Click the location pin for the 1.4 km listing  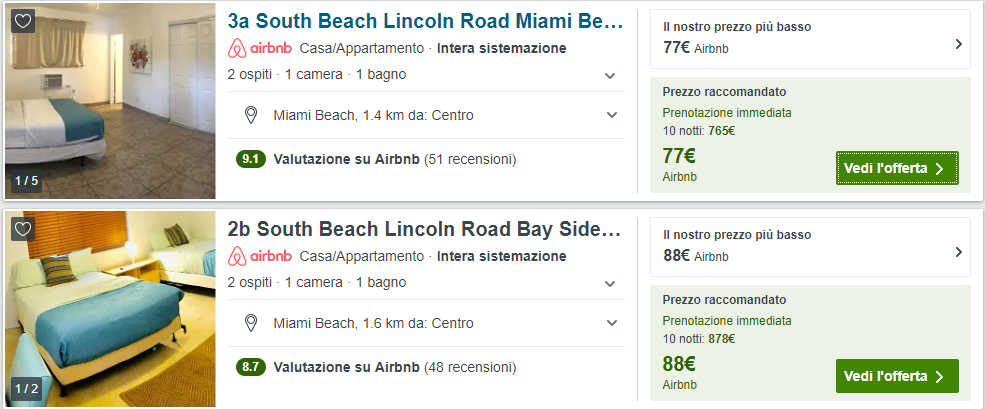click(x=252, y=115)
